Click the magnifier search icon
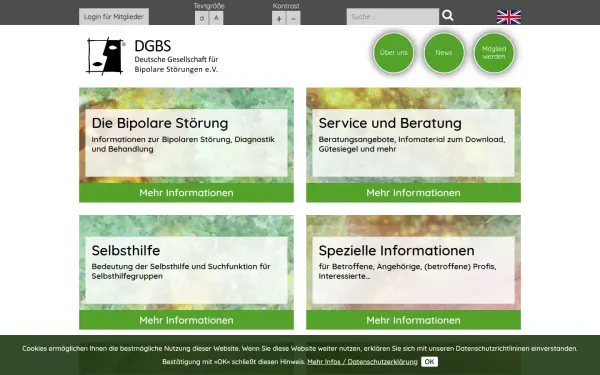The image size is (600, 375). tap(448, 15)
